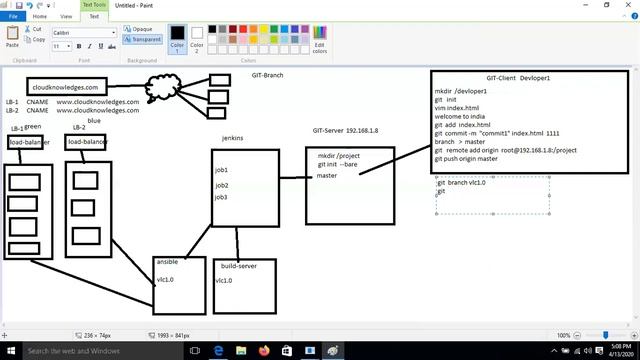Click the network tray icon
Image resolution: width=640 pixels, height=360 pixels.
577,351
